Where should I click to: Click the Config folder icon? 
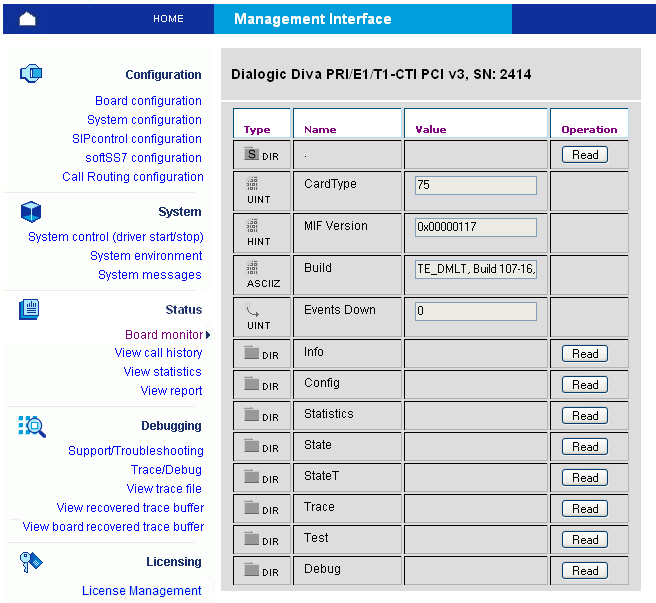click(x=251, y=384)
